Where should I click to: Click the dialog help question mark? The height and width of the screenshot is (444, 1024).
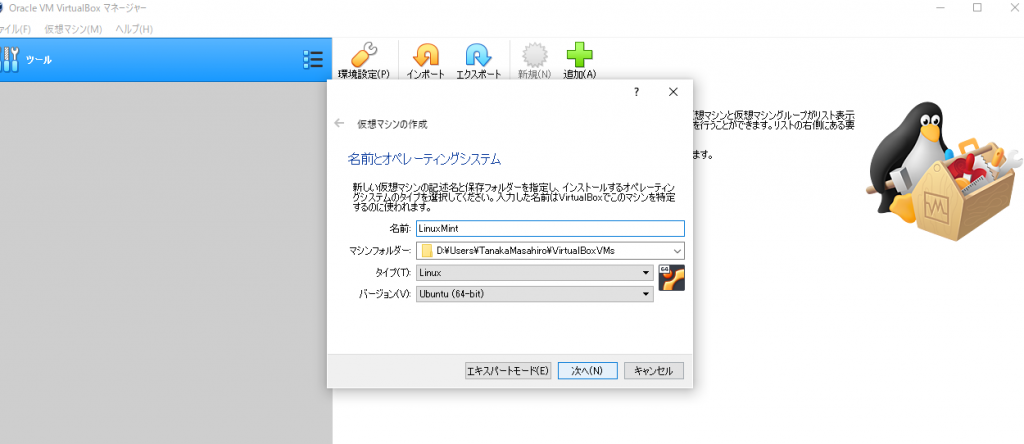(x=636, y=92)
